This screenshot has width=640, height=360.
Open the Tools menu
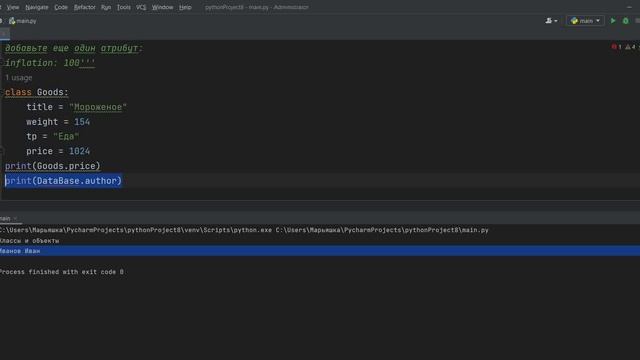tap(124, 7)
